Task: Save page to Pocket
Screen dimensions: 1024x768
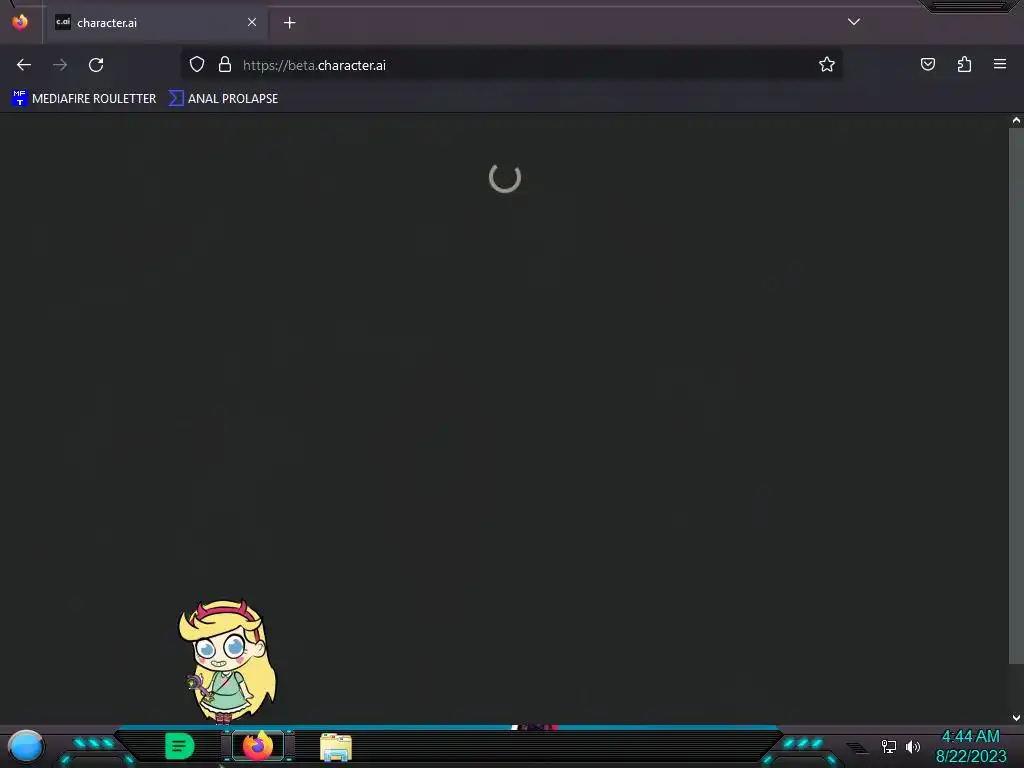Action: [928, 64]
